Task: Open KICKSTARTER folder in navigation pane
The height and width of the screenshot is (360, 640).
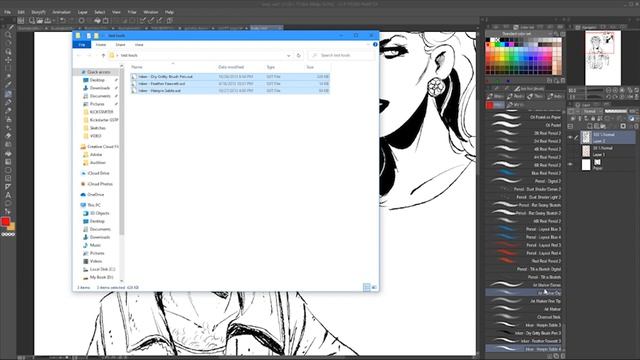Action: [x=101, y=112]
